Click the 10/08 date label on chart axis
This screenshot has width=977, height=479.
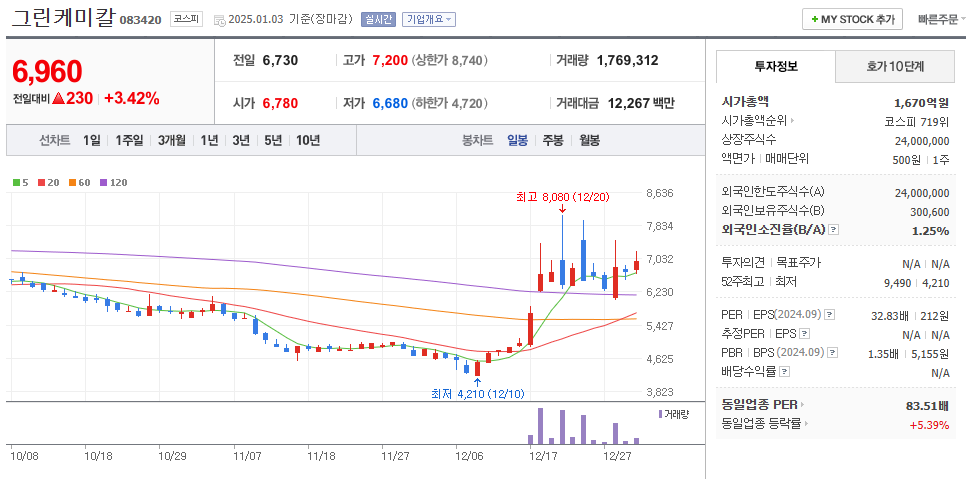25,456
